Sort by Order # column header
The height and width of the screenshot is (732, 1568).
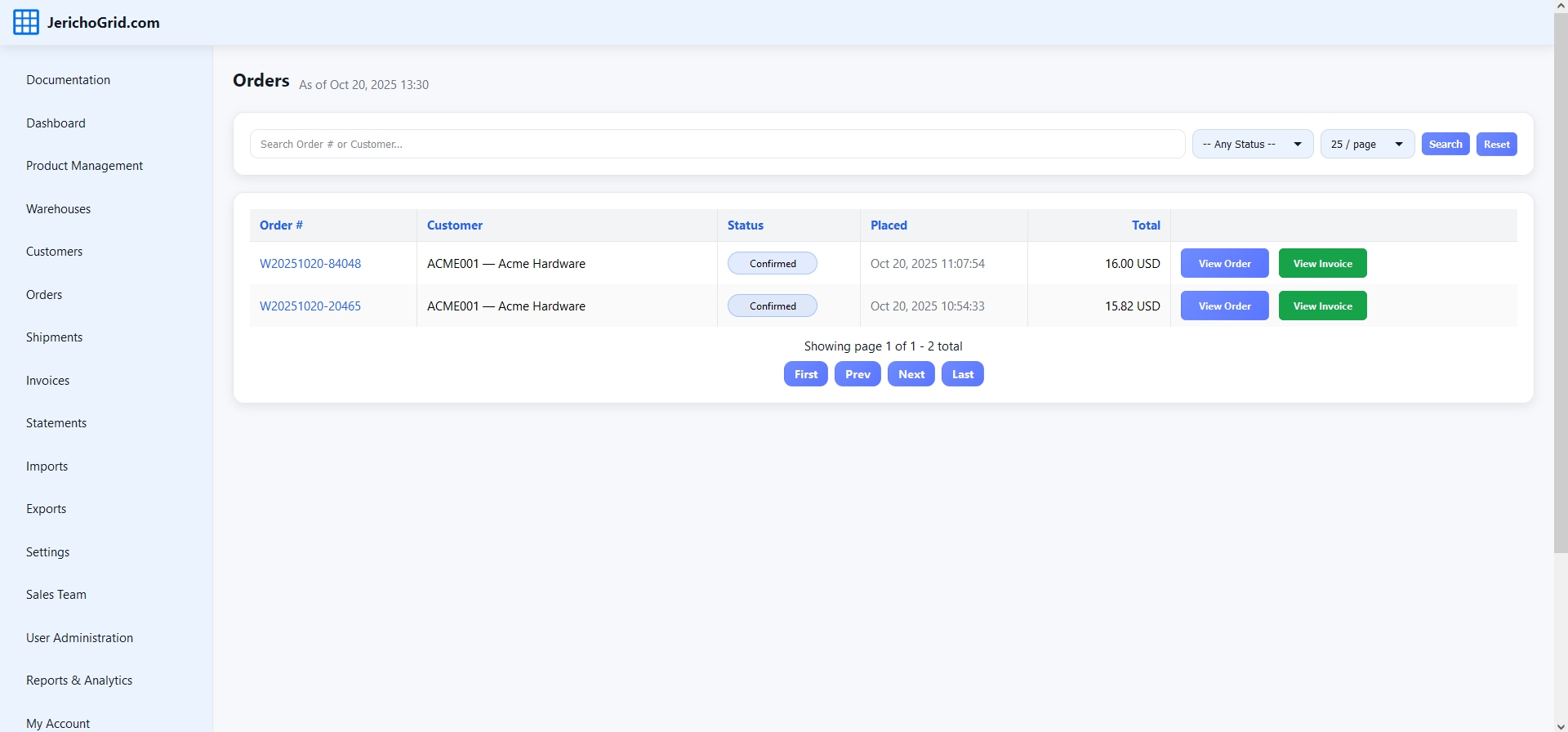tap(281, 225)
